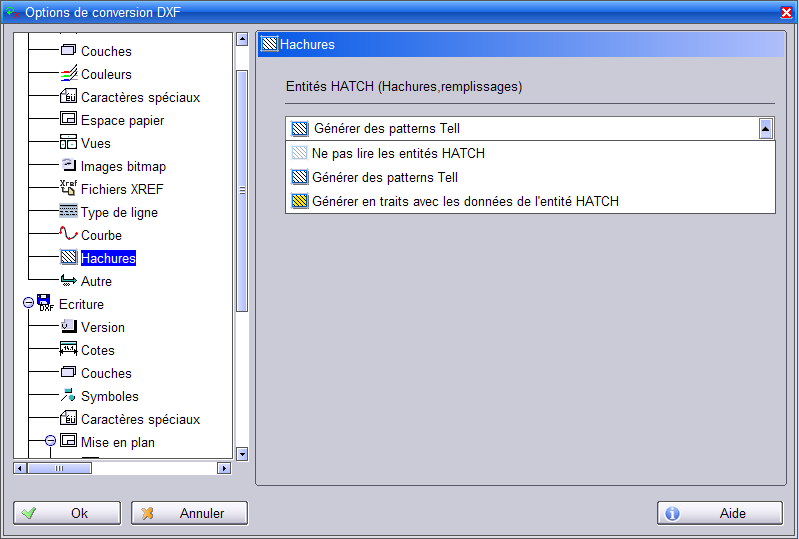Select the Espace papier icon
799x539 pixels.
point(68,120)
